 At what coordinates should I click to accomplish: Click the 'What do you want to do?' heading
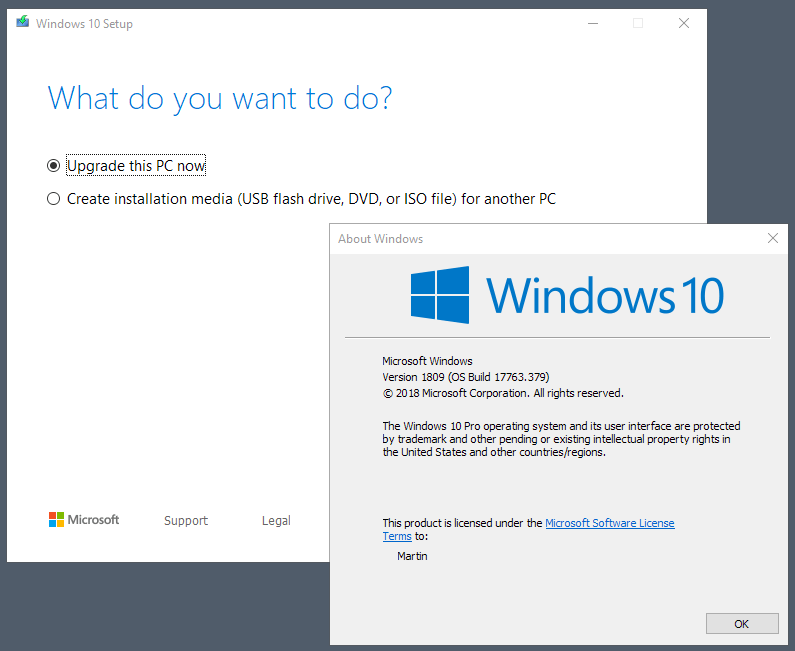coord(220,98)
